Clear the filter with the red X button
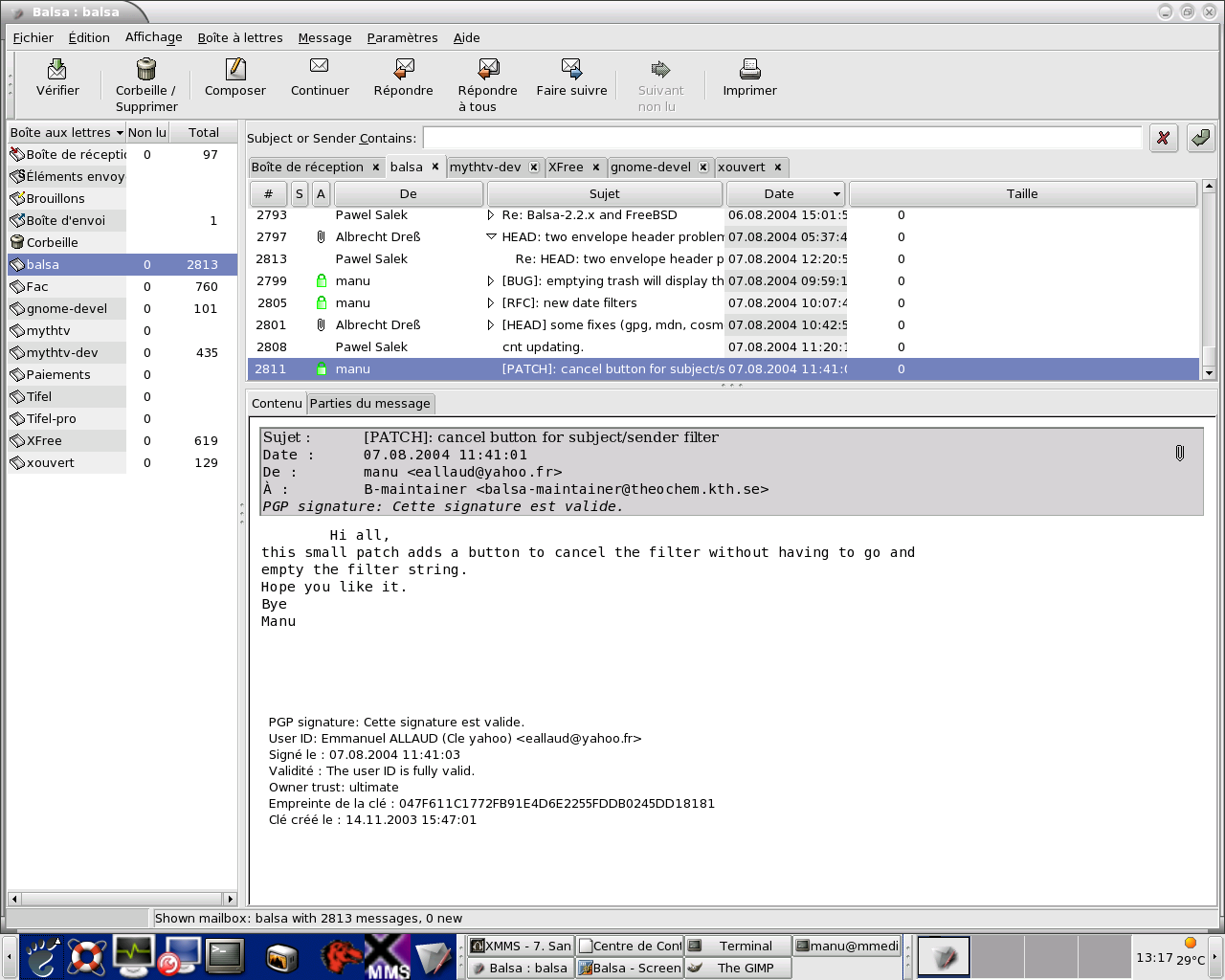1225x980 pixels. pyautogui.click(x=1163, y=138)
